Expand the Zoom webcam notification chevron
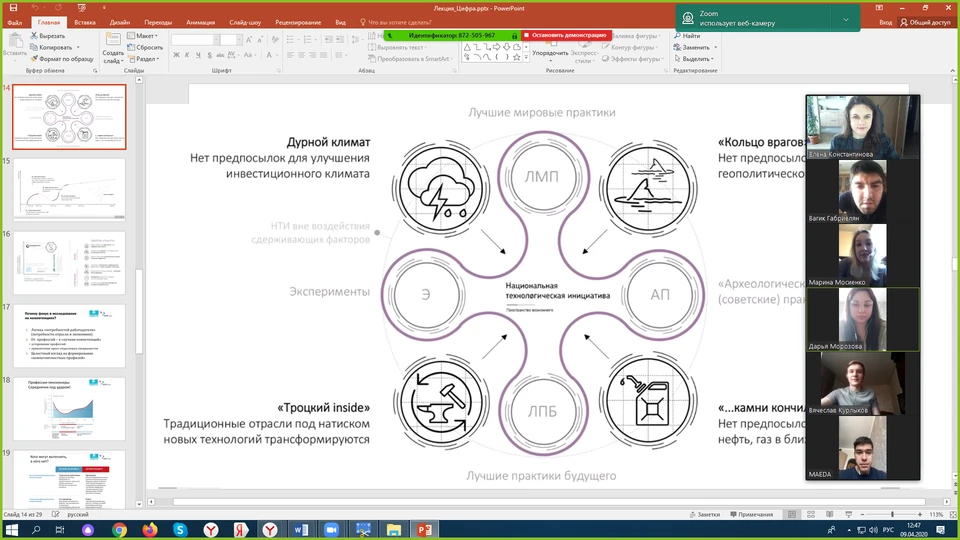Viewport: 960px width, 540px height. tap(846, 19)
